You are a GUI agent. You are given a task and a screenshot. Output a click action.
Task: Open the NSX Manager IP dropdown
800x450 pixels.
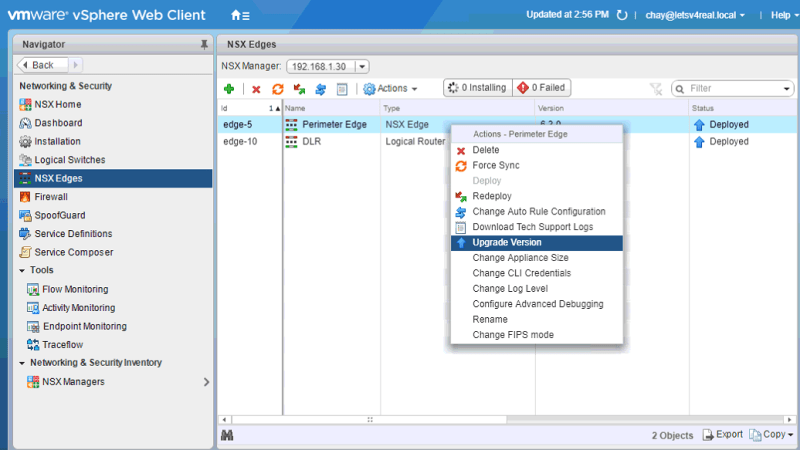(361, 66)
